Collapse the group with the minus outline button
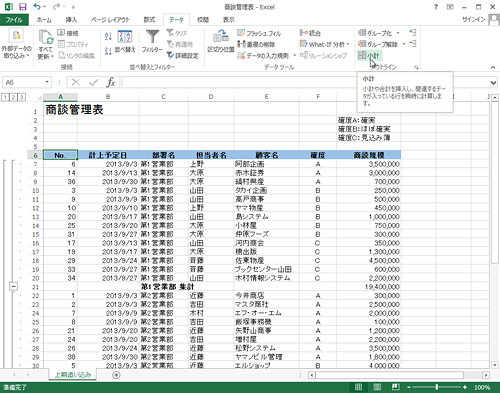 (13, 286)
